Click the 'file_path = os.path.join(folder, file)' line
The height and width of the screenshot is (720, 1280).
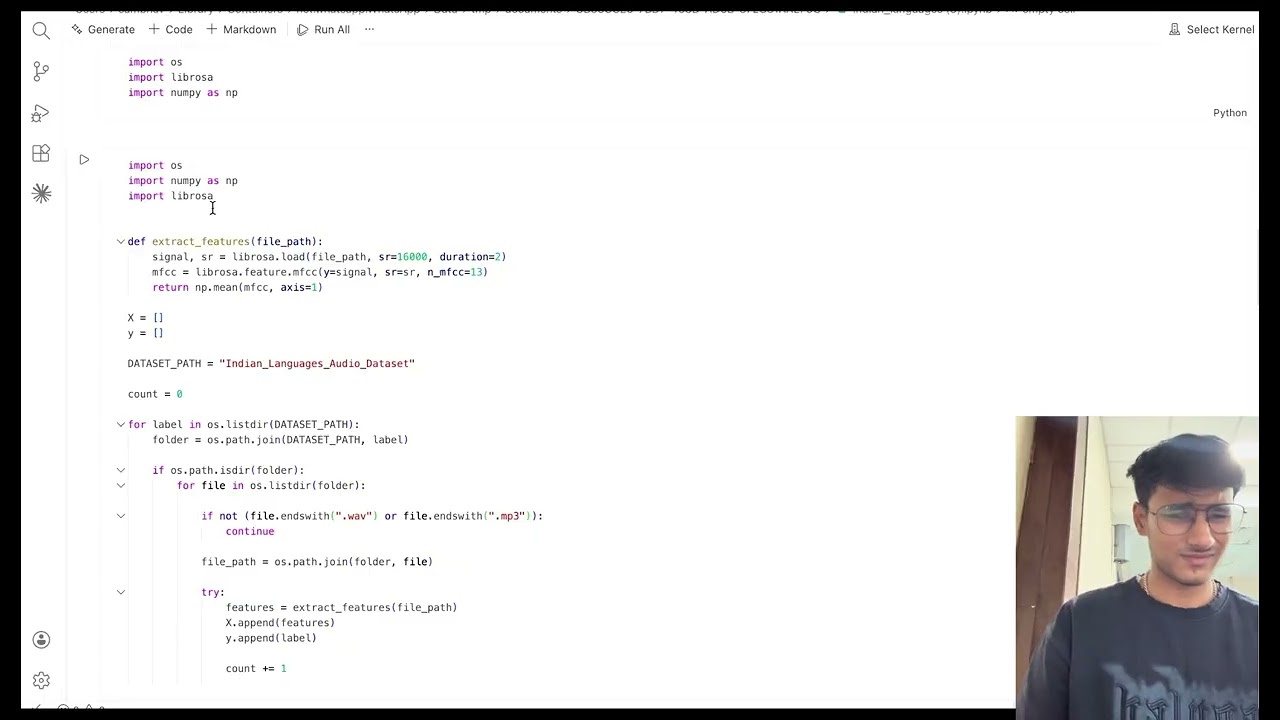click(317, 562)
